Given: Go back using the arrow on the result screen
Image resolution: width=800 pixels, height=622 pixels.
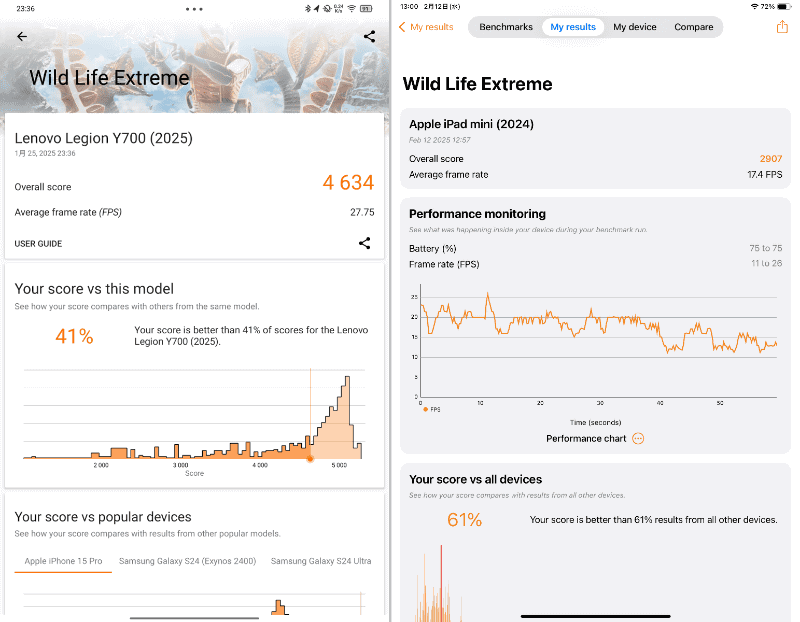Looking at the screenshot, I should (x=21, y=36).
